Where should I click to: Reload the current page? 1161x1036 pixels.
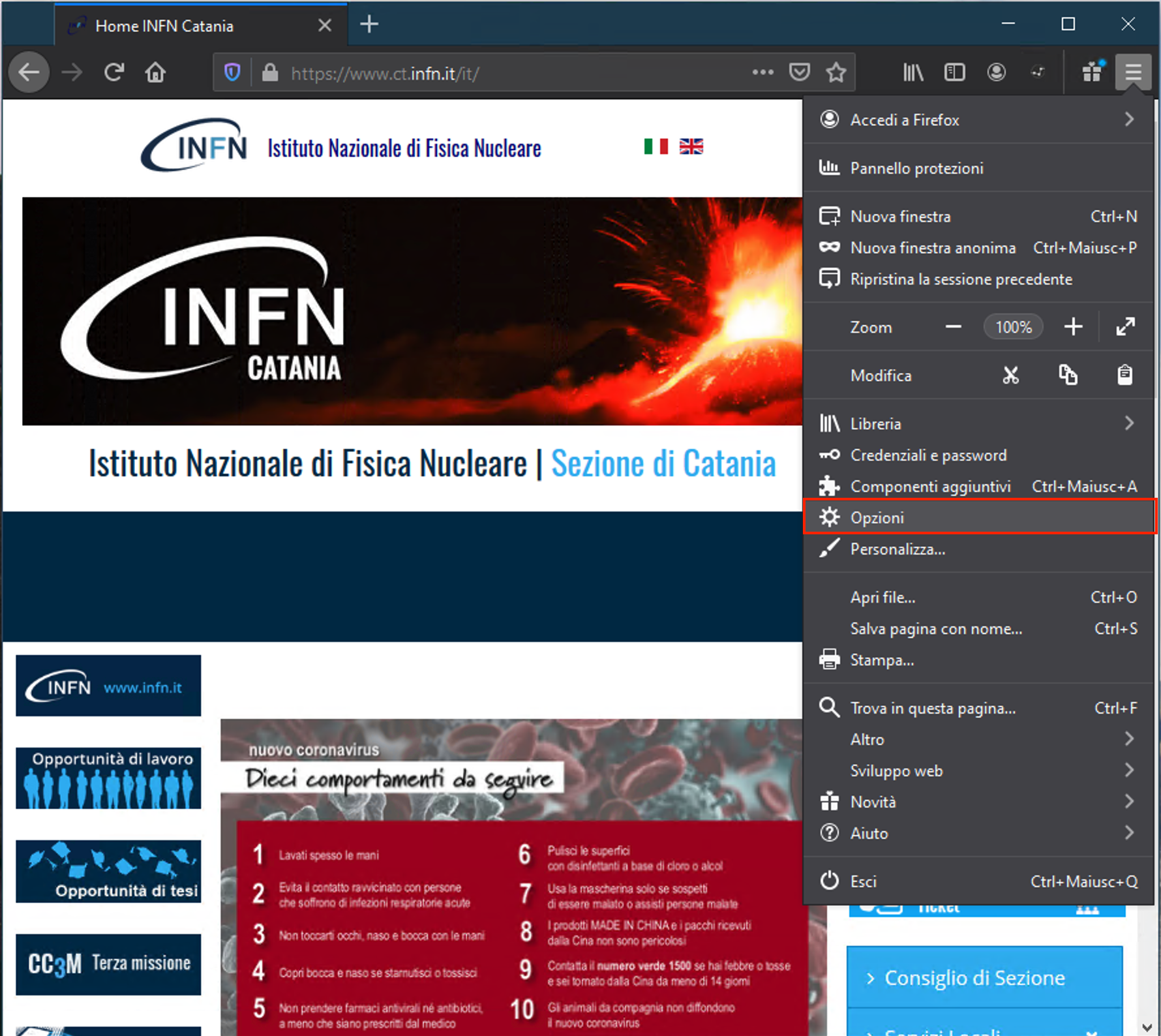(x=114, y=72)
